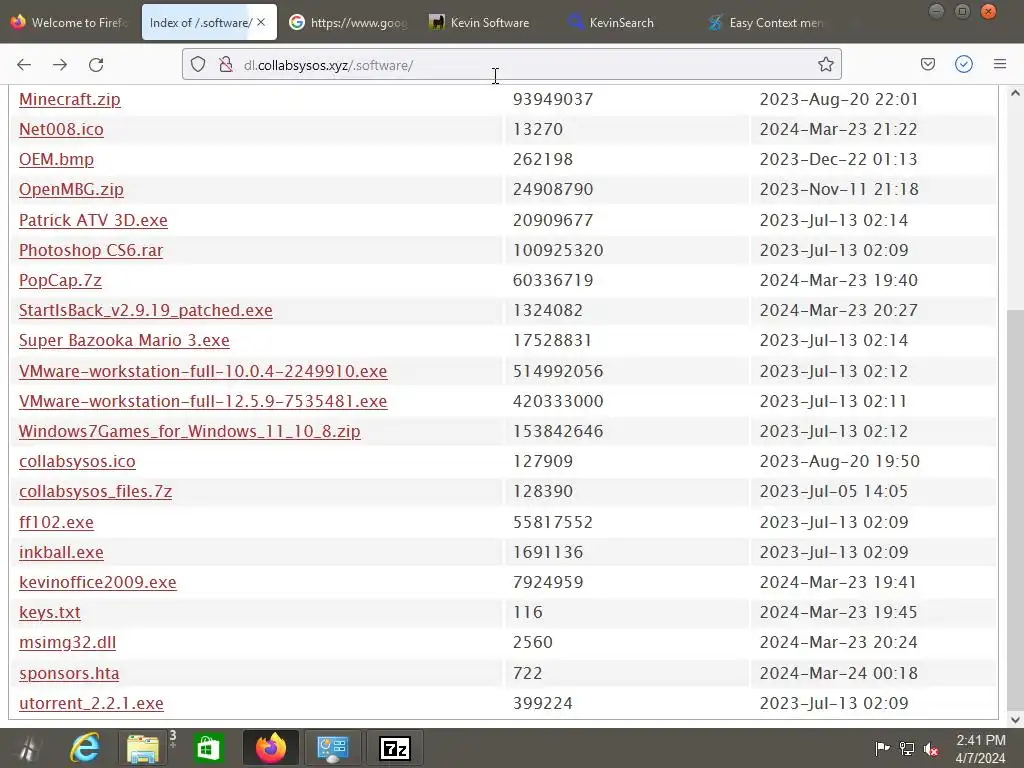Click the page scrollbar up arrow
Screen dimensions: 1024x768
click(x=1015, y=93)
